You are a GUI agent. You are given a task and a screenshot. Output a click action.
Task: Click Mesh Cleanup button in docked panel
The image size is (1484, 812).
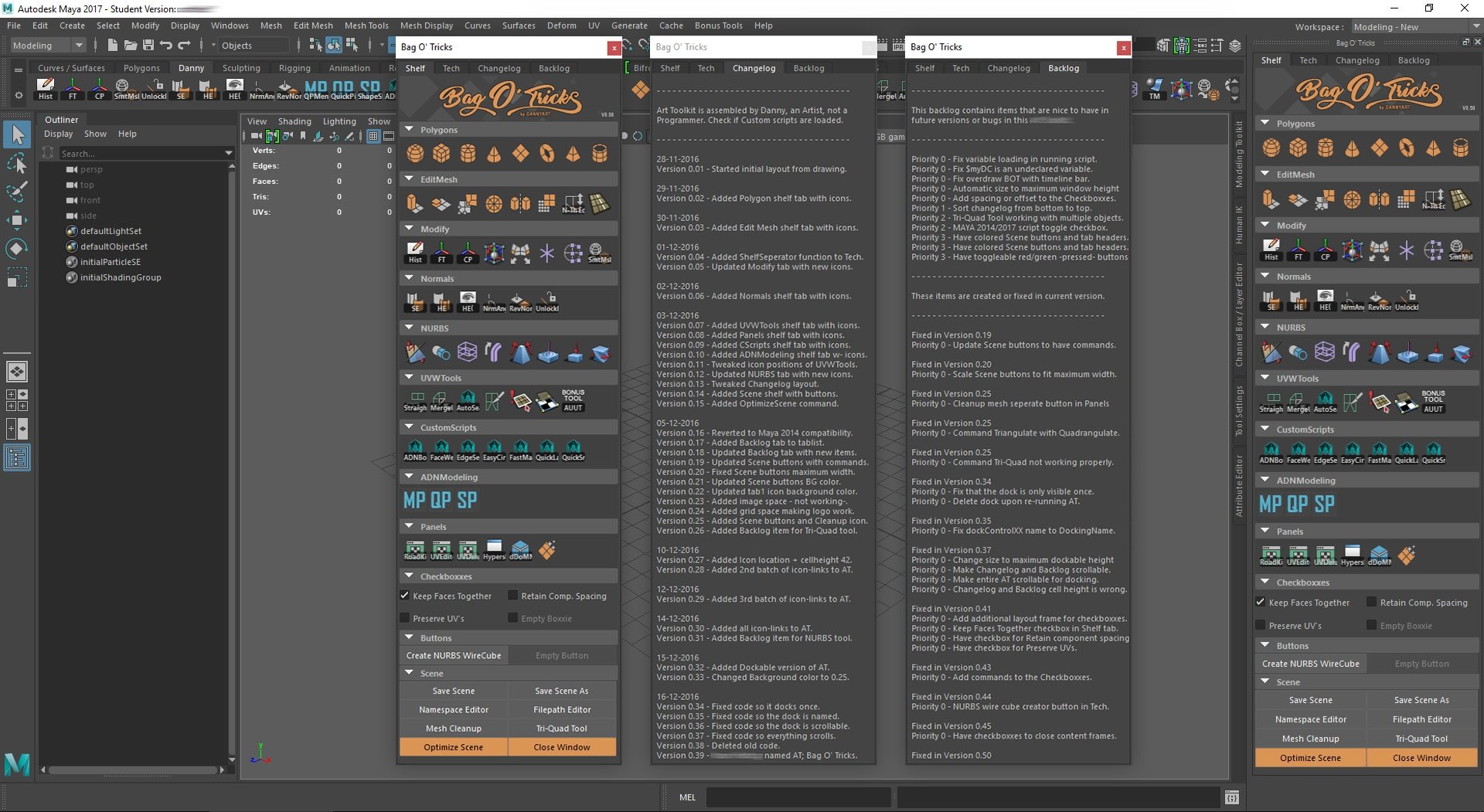click(x=1310, y=739)
